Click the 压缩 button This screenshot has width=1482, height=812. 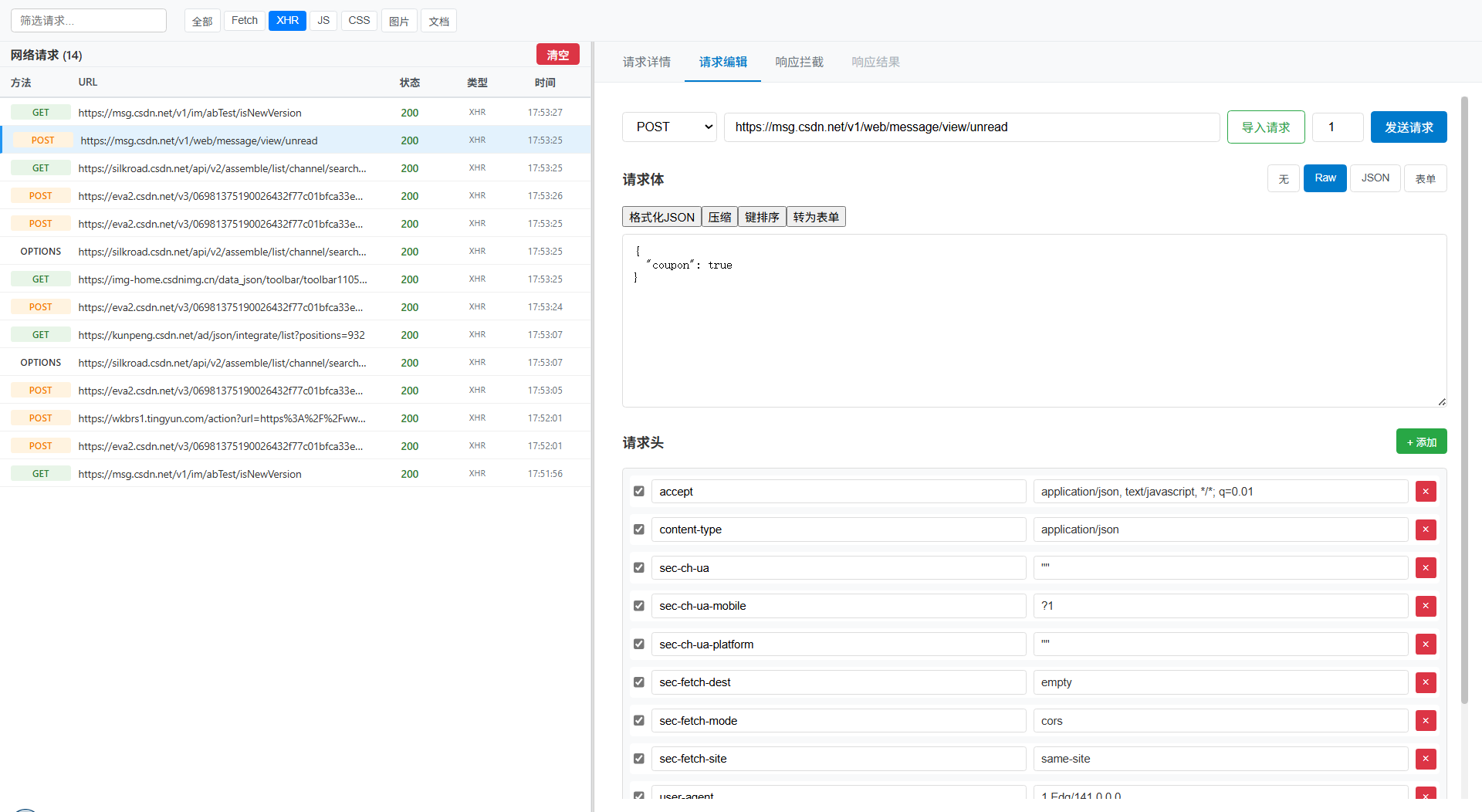(719, 217)
